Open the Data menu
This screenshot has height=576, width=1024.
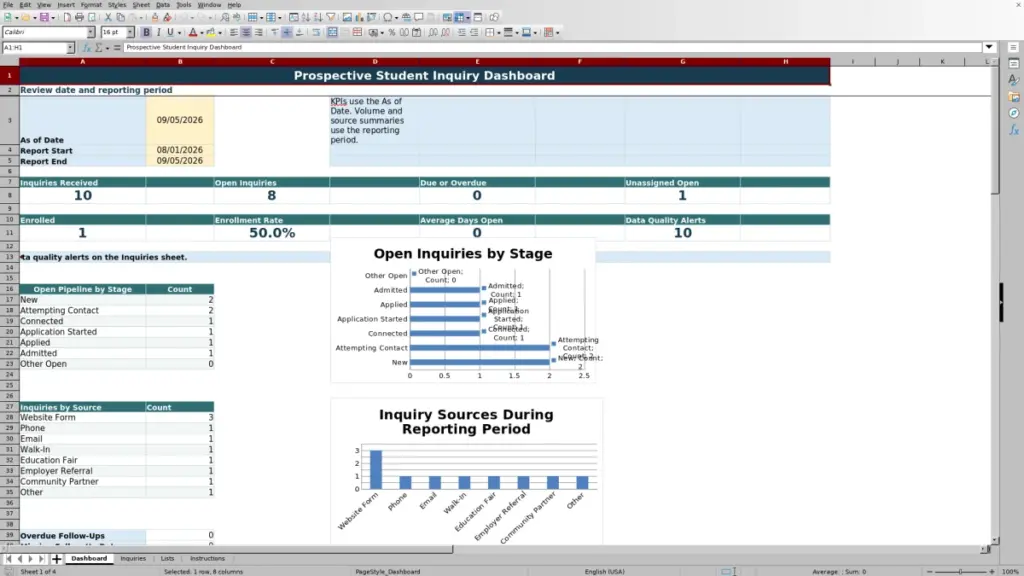pyautogui.click(x=163, y=5)
